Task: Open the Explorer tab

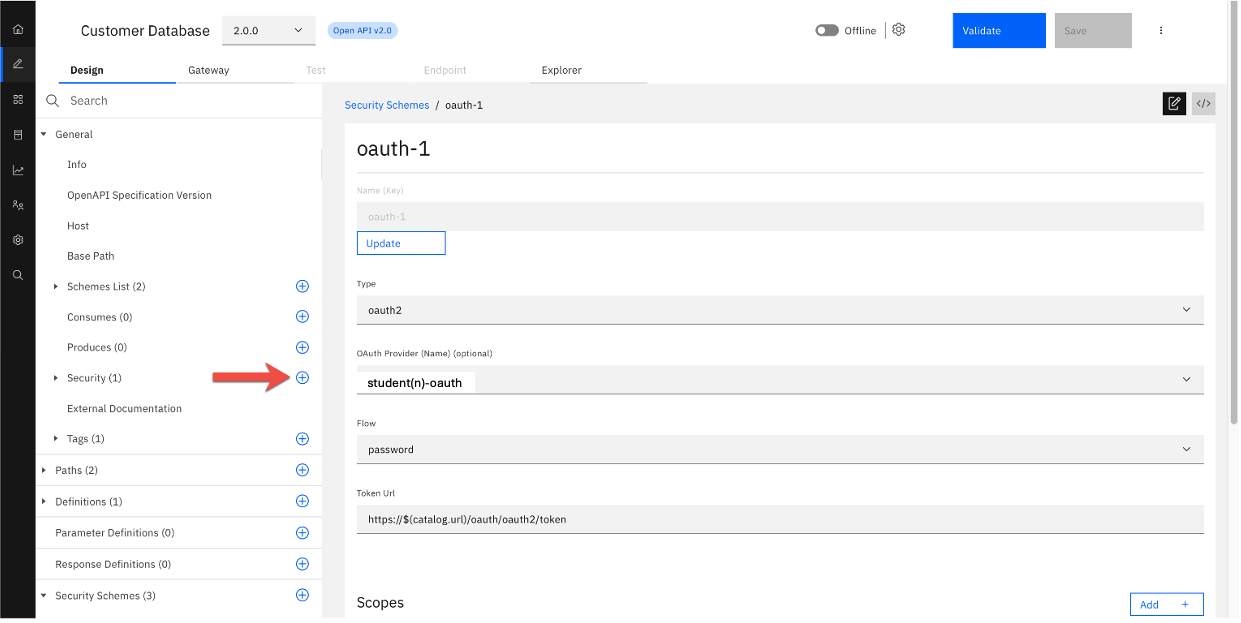Action: pyautogui.click(x=561, y=70)
